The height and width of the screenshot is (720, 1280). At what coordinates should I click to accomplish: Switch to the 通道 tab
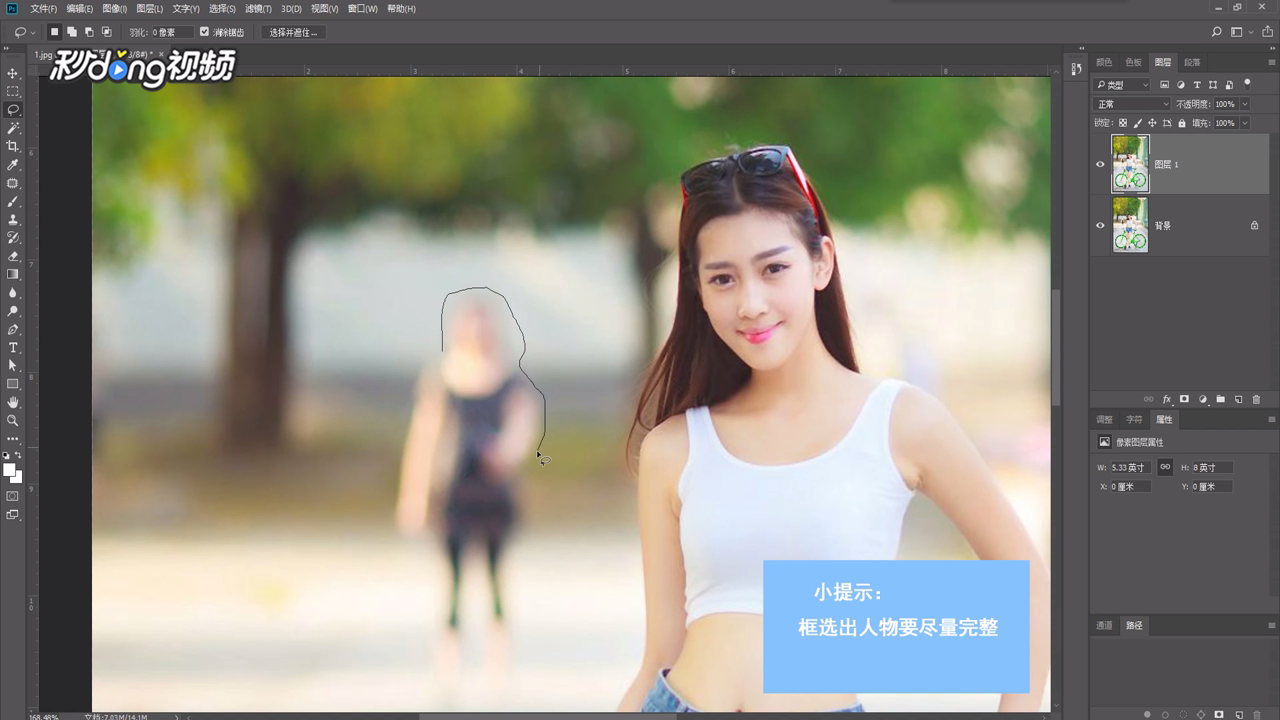tap(1104, 625)
